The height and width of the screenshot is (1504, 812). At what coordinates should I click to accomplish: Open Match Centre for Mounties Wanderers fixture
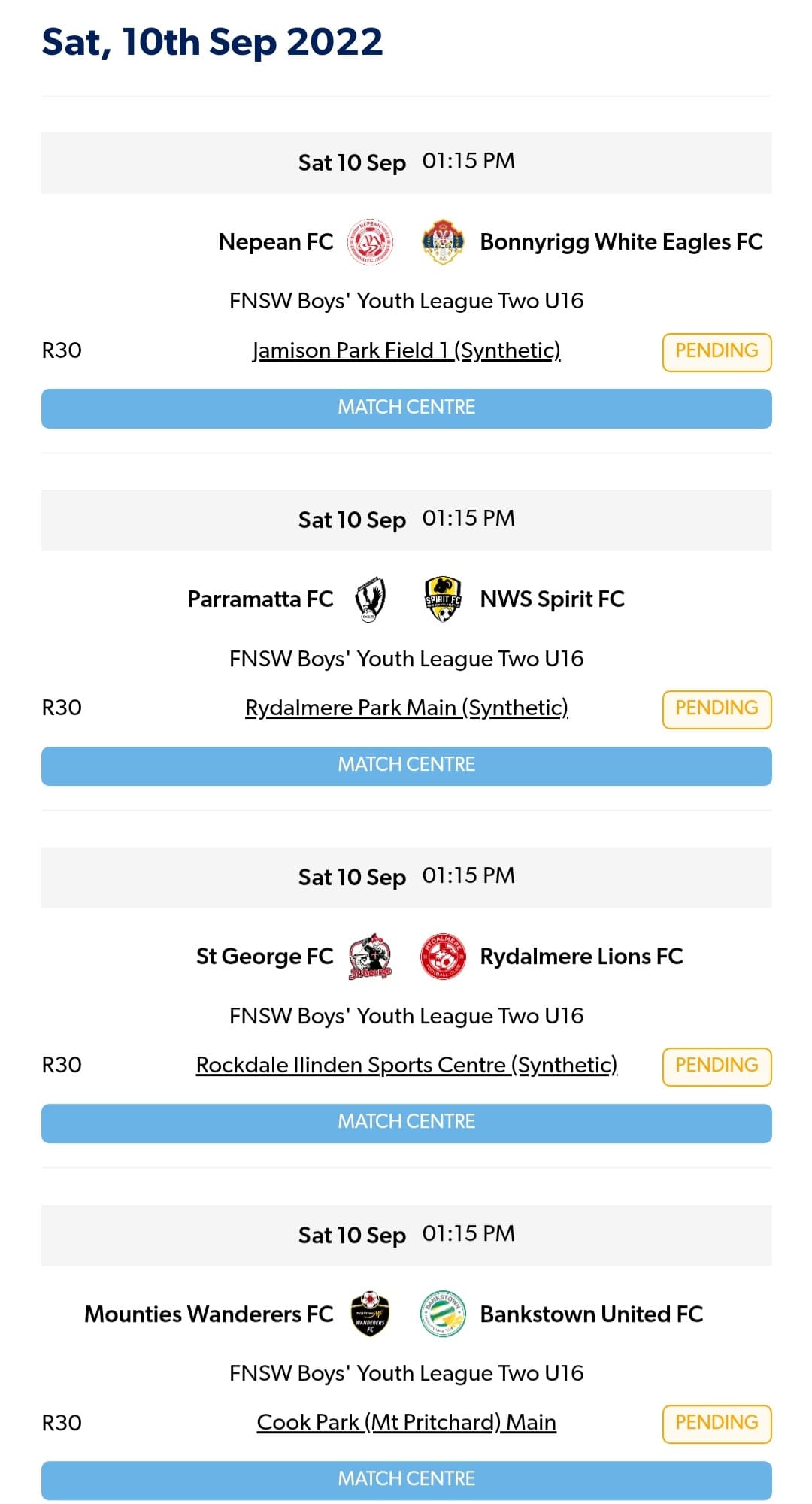tap(407, 1479)
